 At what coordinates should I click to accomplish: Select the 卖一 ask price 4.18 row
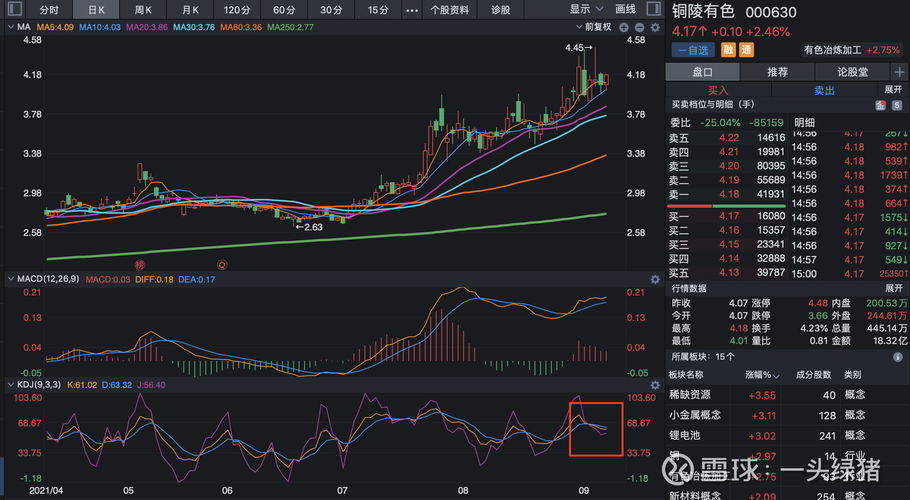coord(727,194)
